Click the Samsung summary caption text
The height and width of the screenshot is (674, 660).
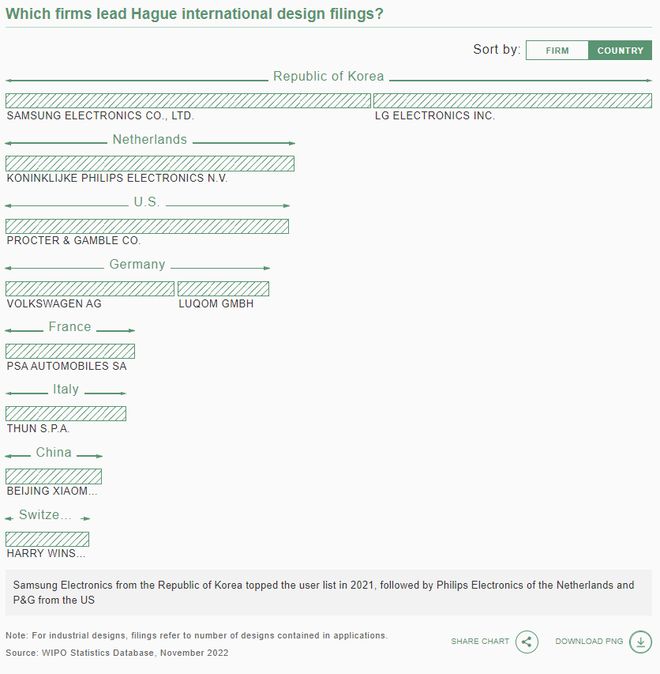click(323, 592)
